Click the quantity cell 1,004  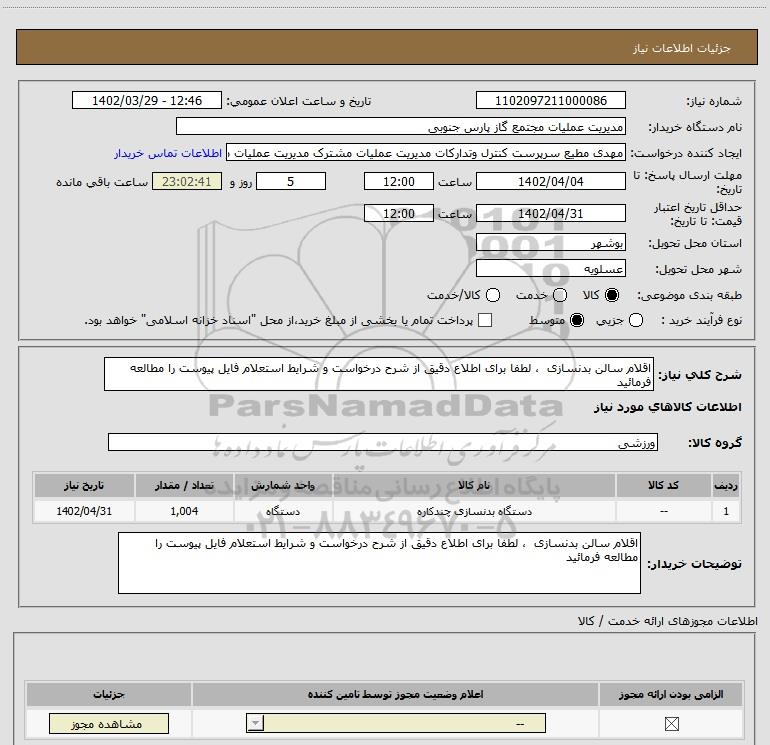coord(184,511)
